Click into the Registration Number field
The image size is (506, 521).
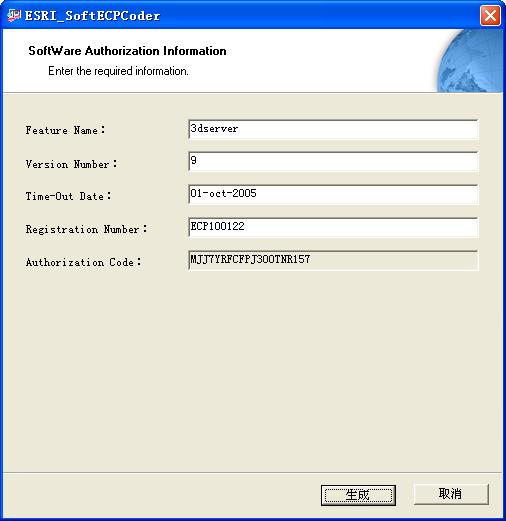click(x=333, y=227)
